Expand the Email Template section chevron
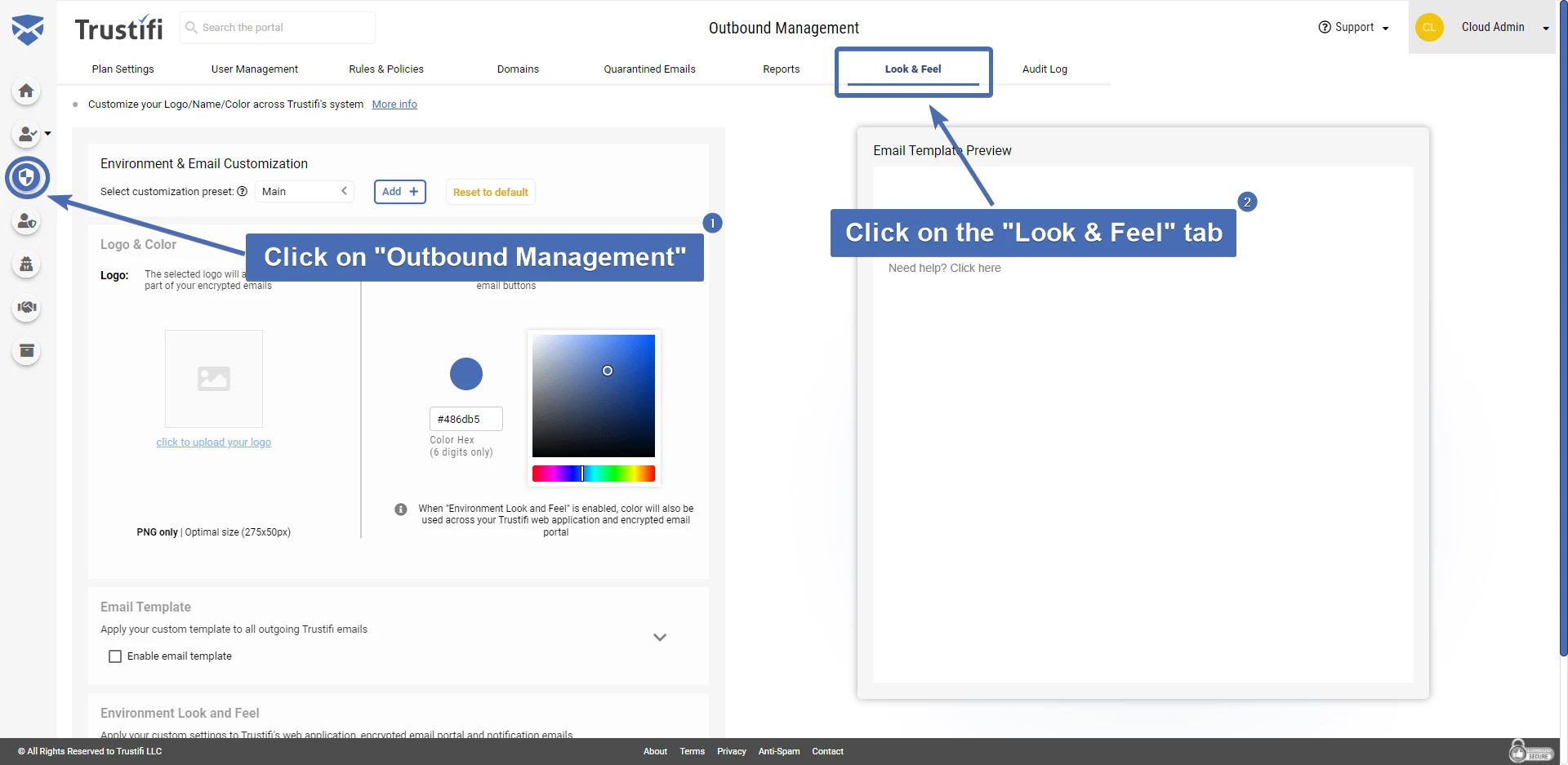 click(x=660, y=636)
